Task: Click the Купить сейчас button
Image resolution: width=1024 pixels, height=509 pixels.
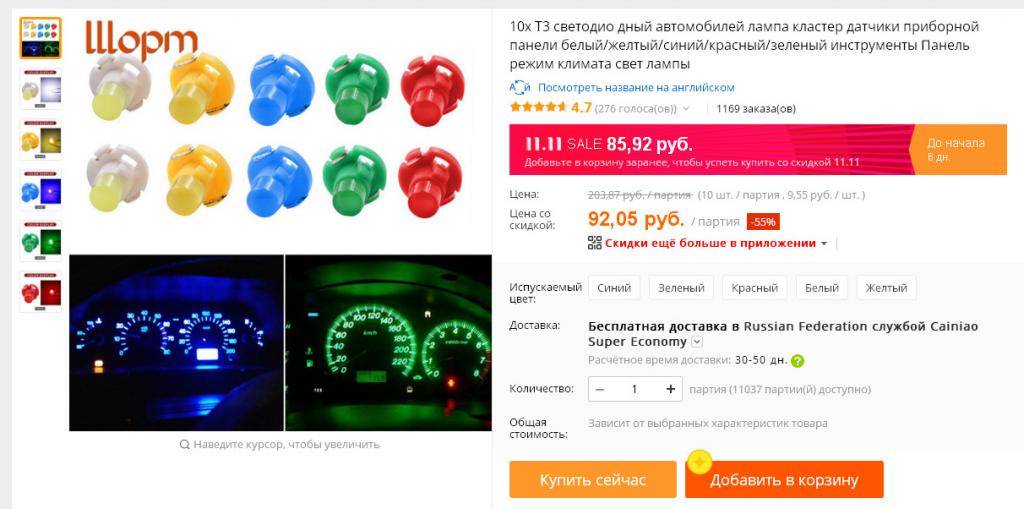Action: click(593, 480)
